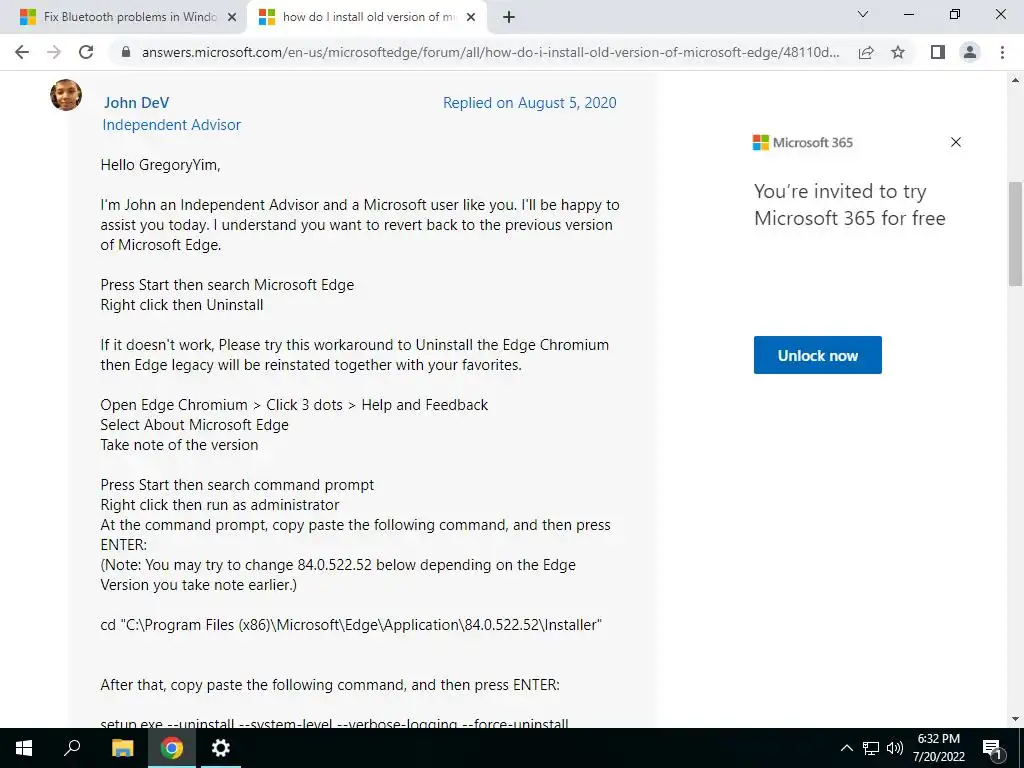Click the cd Program Files command line
This screenshot has width=1024, height=768.
point(351,625)
